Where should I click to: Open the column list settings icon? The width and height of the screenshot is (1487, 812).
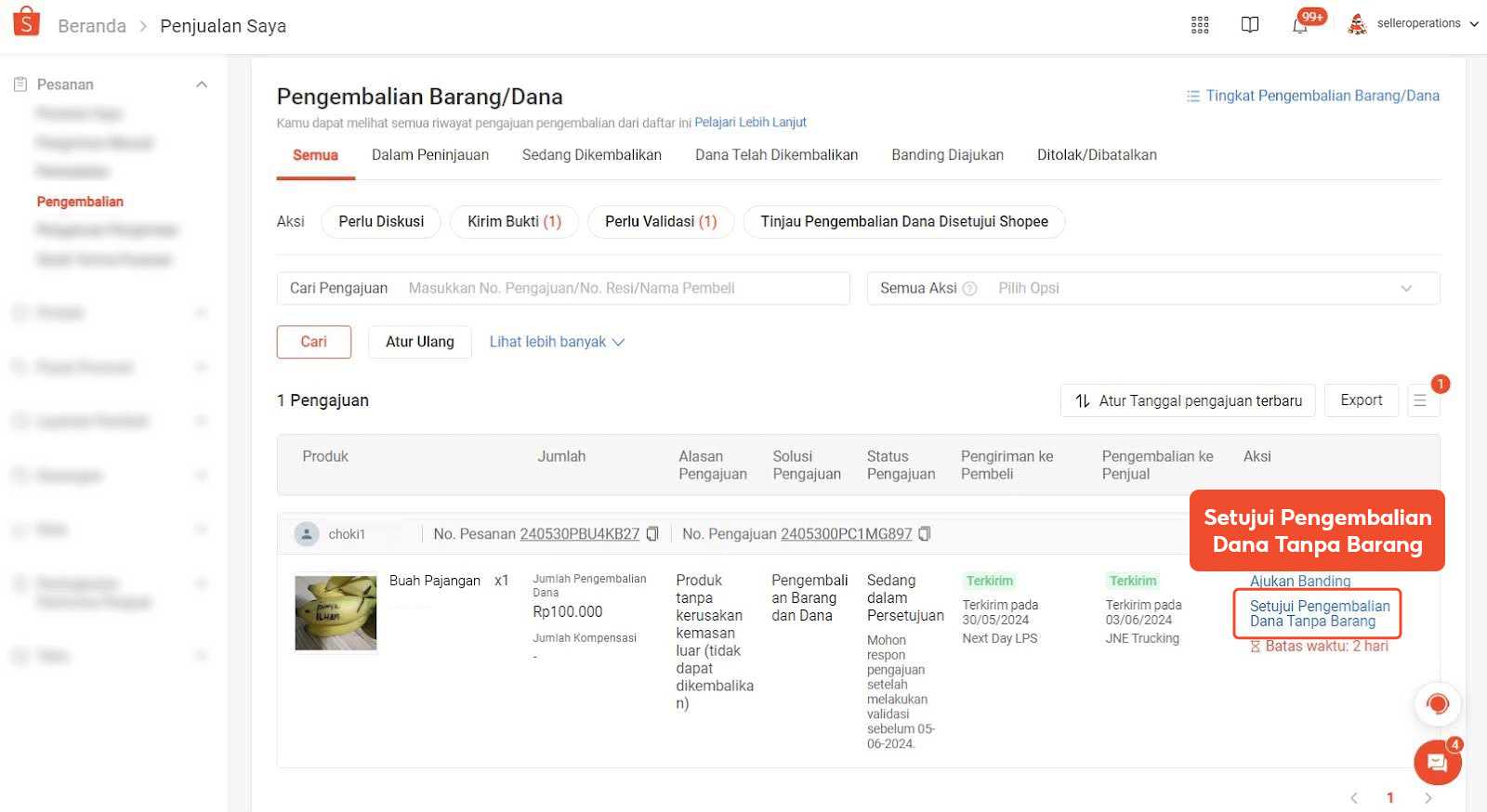pos(1420,400)
